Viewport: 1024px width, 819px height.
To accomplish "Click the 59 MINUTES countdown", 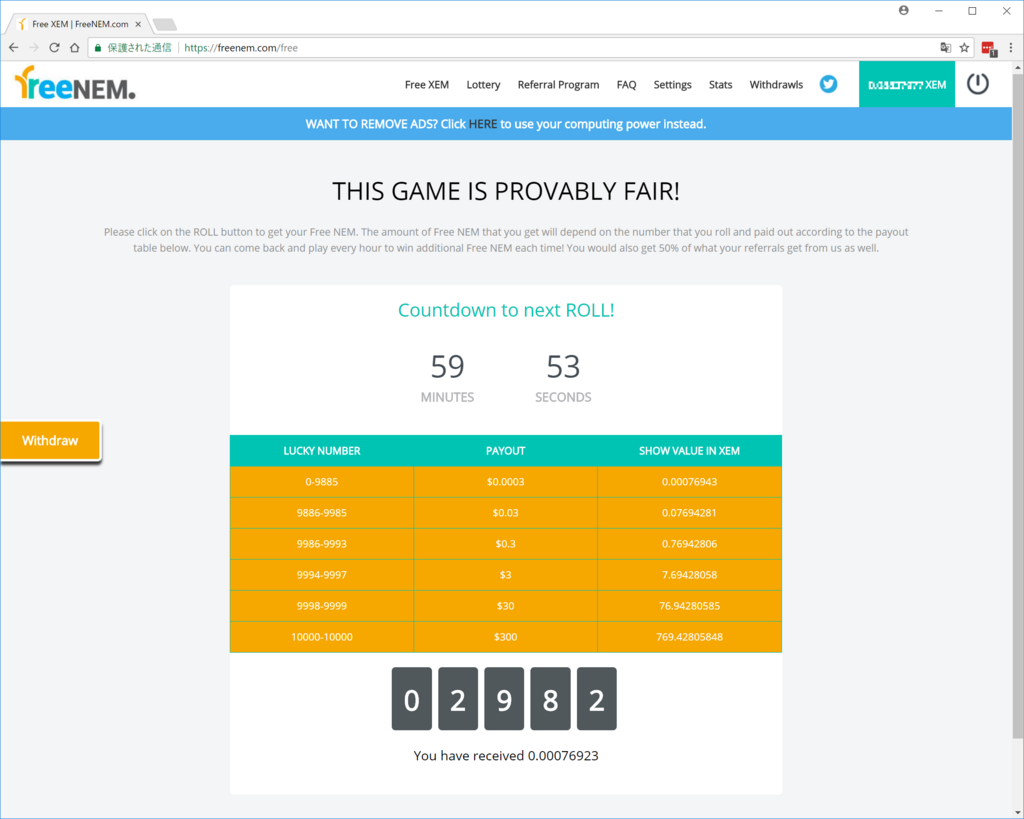I will [x=447, y=378].
